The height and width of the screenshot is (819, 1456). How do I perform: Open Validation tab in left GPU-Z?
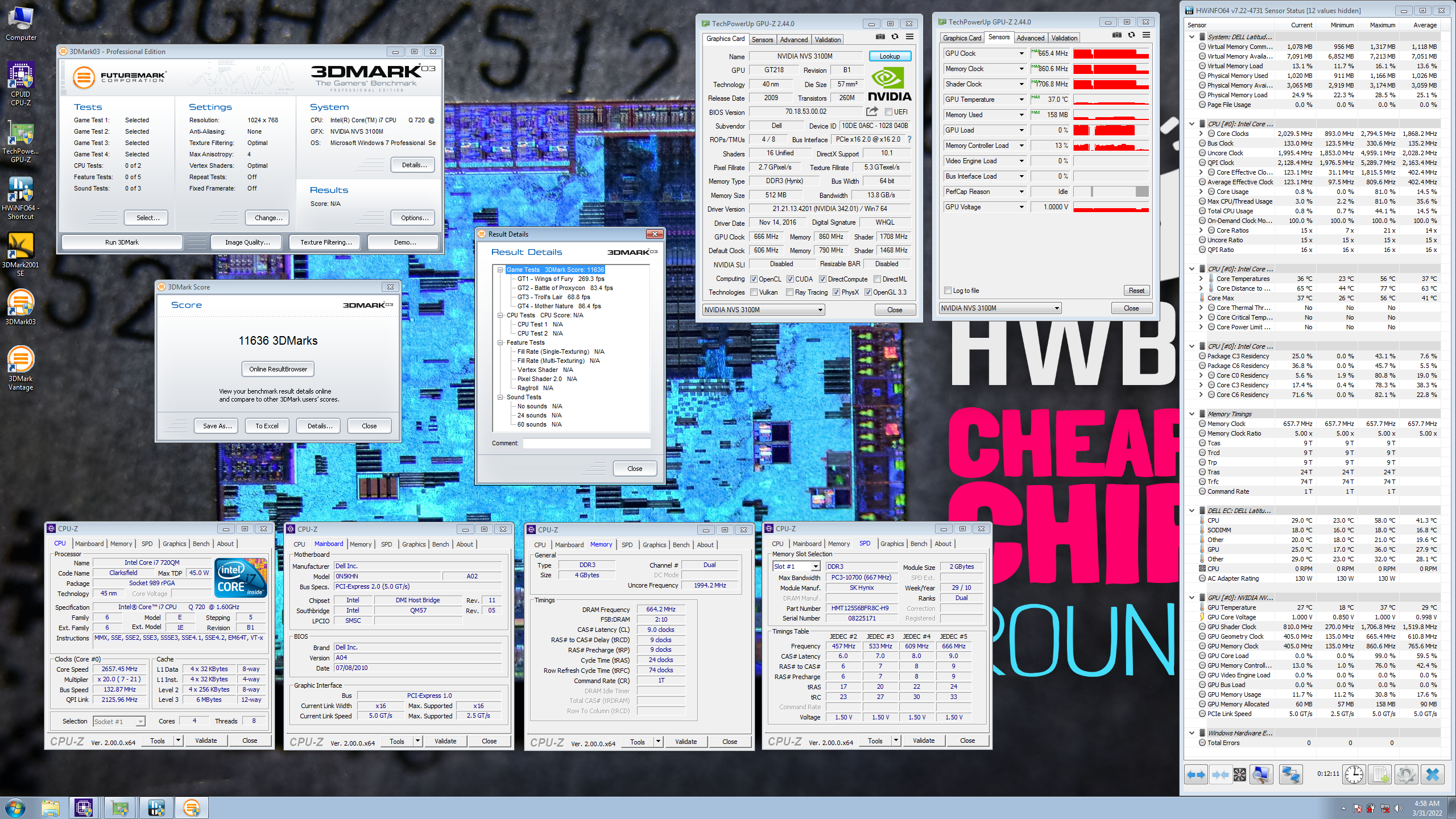[827, 39]
